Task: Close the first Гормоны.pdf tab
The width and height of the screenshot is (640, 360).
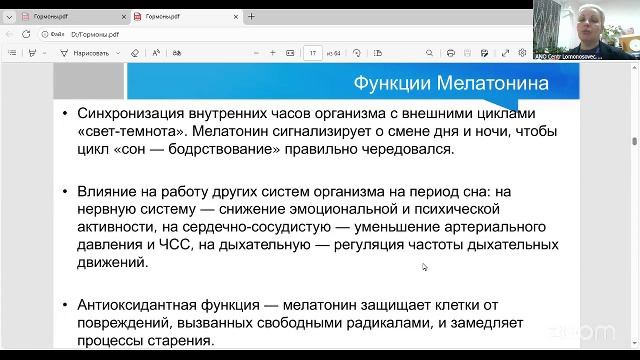Action: point(124,17)
